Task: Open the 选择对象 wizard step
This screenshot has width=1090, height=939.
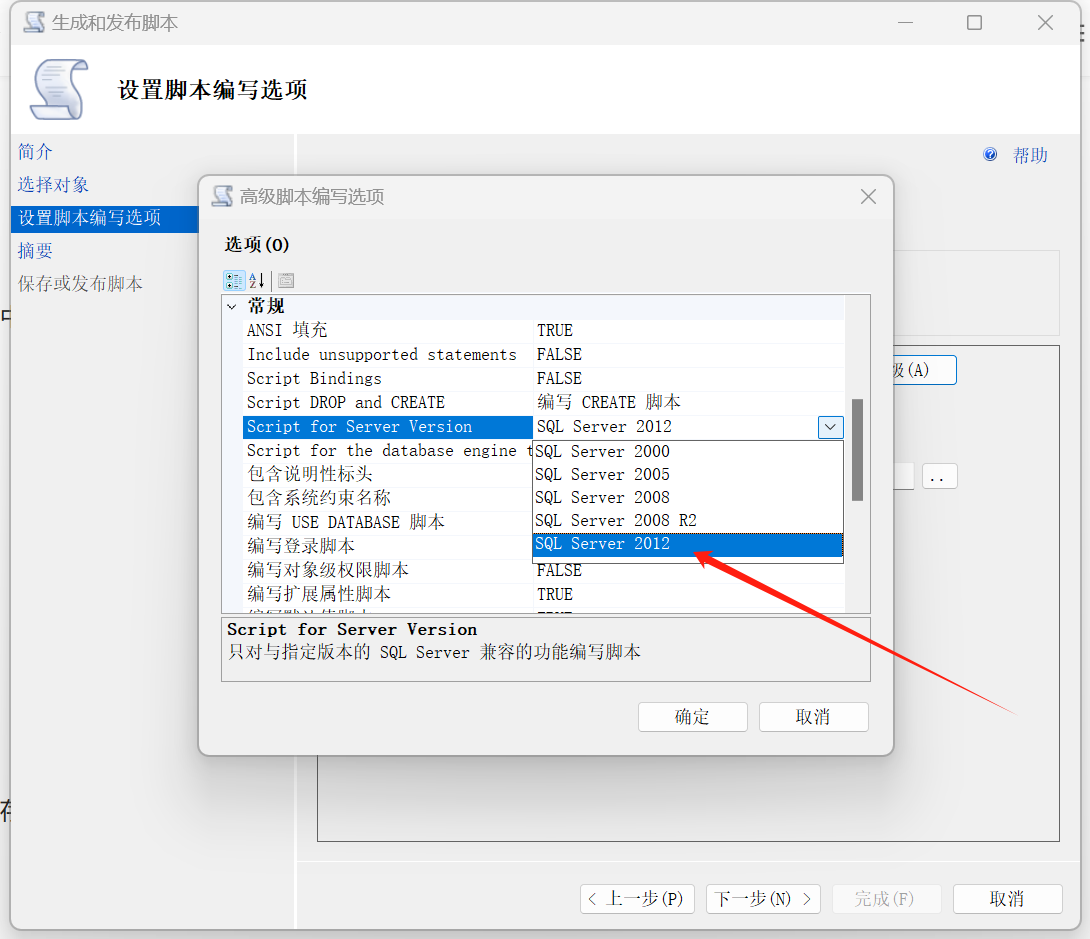Action: [54, 185]
